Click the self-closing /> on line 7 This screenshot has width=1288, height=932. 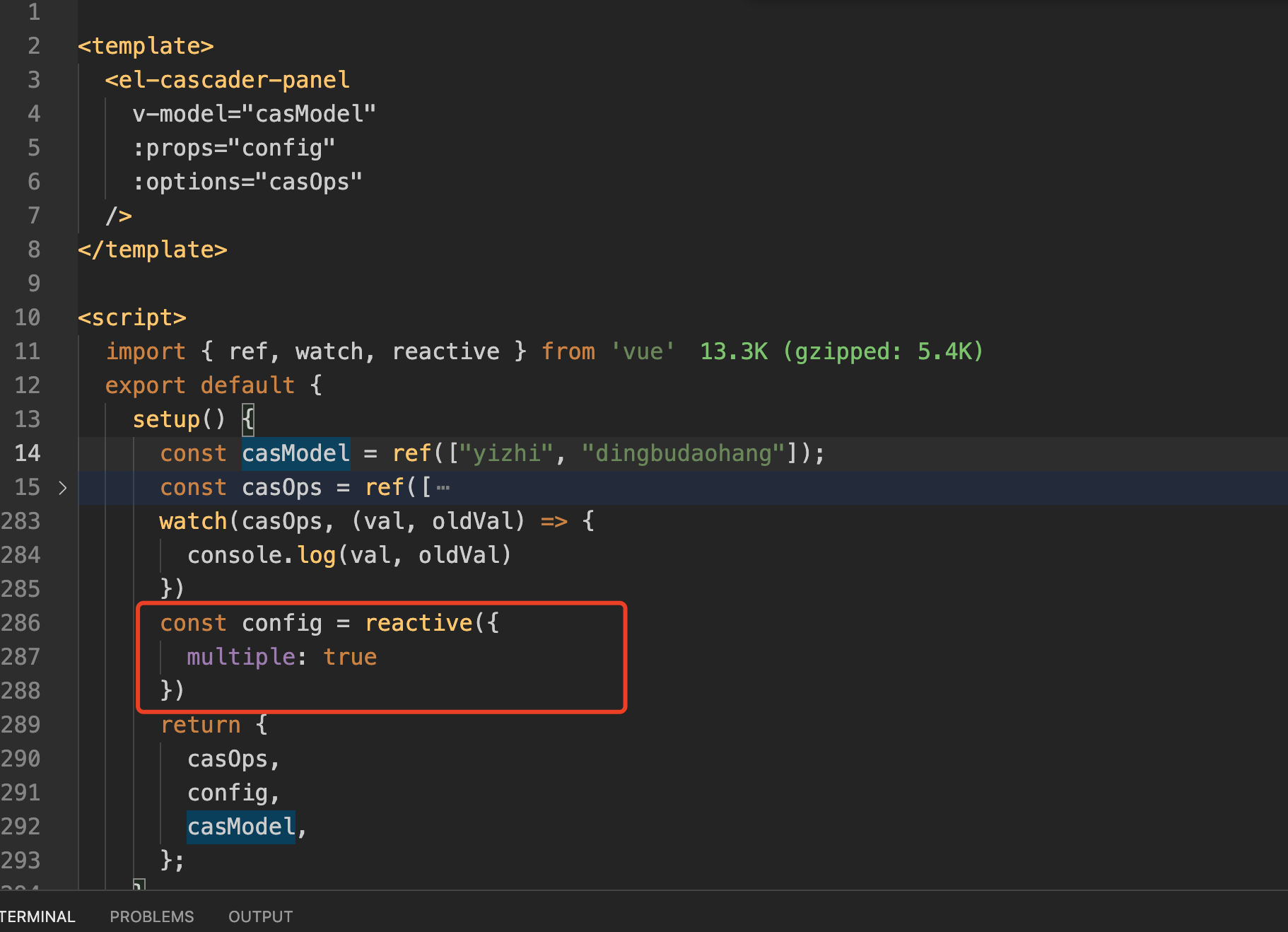(x=119, y=216)
